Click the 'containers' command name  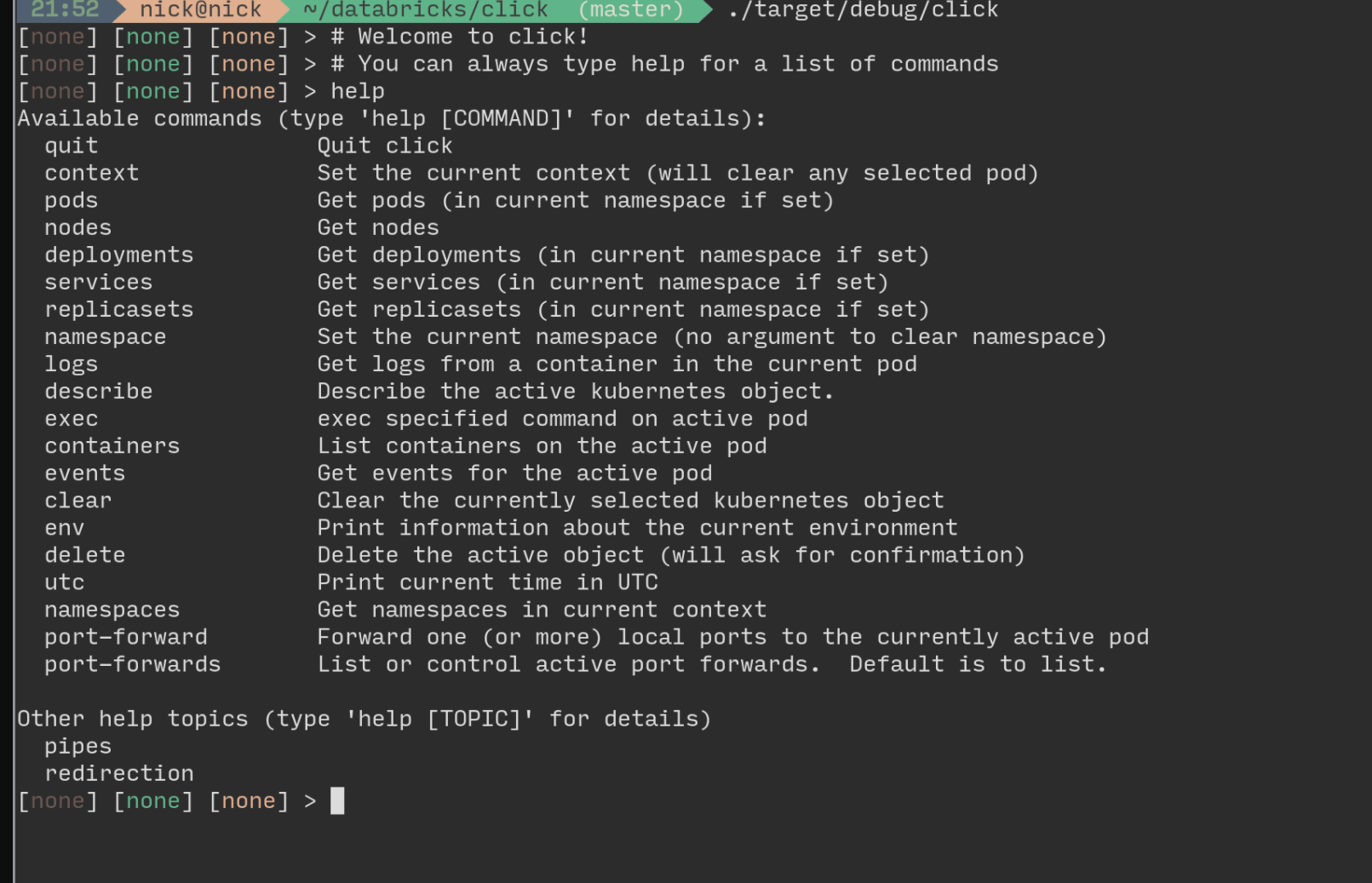(112, 446)
